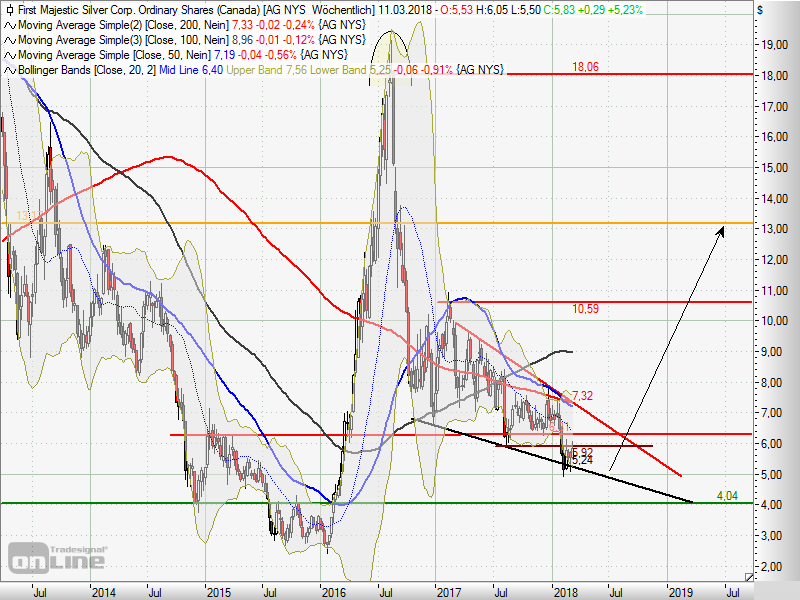
Task: Click the +5,23% change in header
Action: 627,10
